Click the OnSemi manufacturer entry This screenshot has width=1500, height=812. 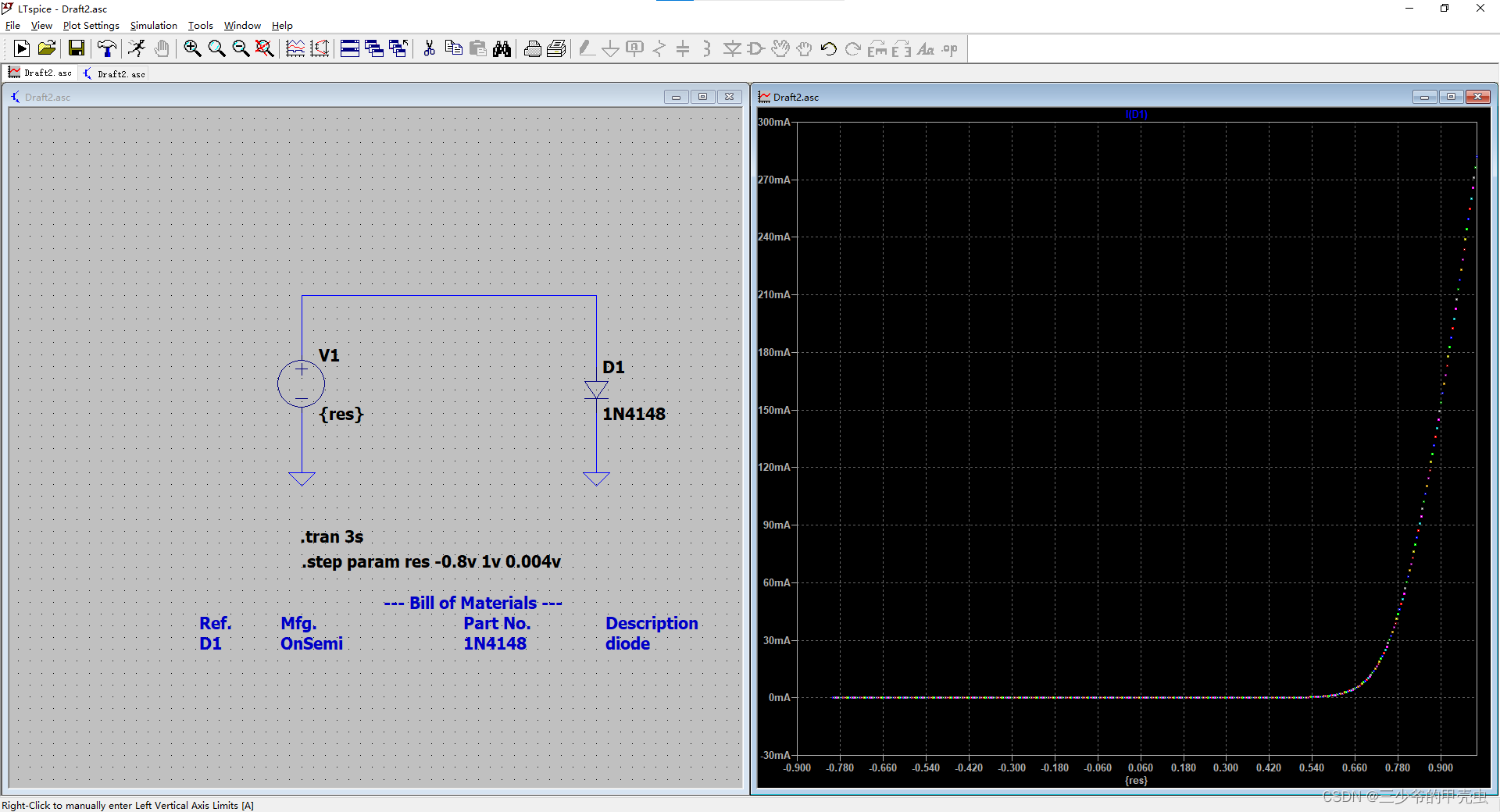(312, 643)
